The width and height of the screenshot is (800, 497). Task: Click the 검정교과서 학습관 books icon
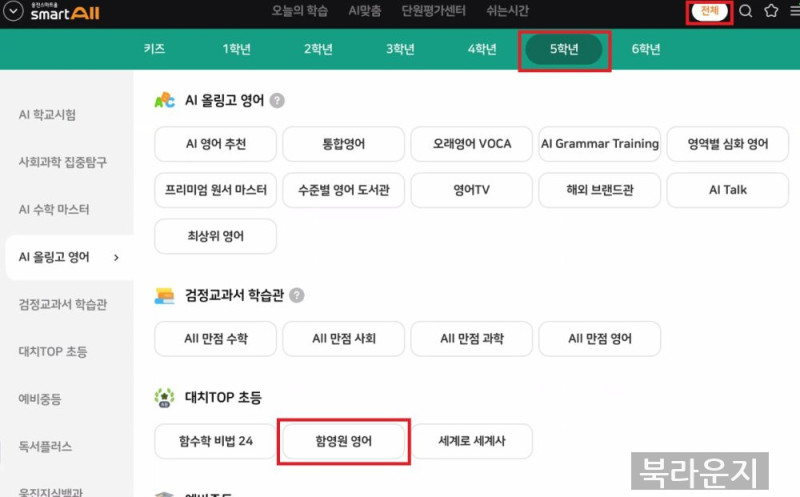coord(165,296)
